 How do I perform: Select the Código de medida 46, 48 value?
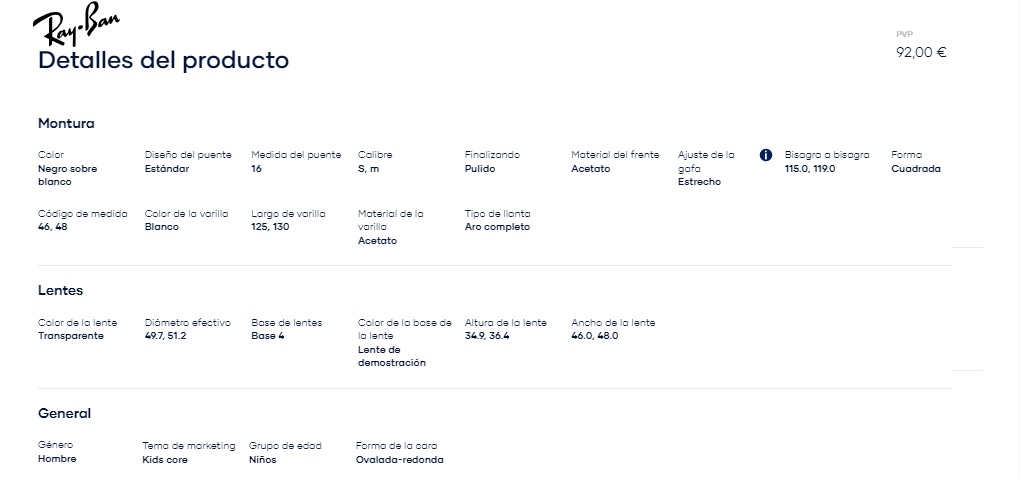53,227
